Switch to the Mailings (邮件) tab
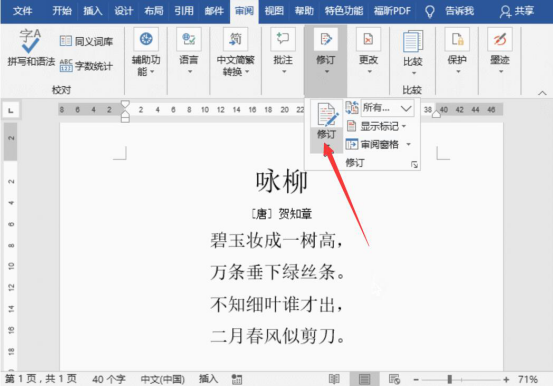Viewport: 554px width, 387px height. point(214,11)
